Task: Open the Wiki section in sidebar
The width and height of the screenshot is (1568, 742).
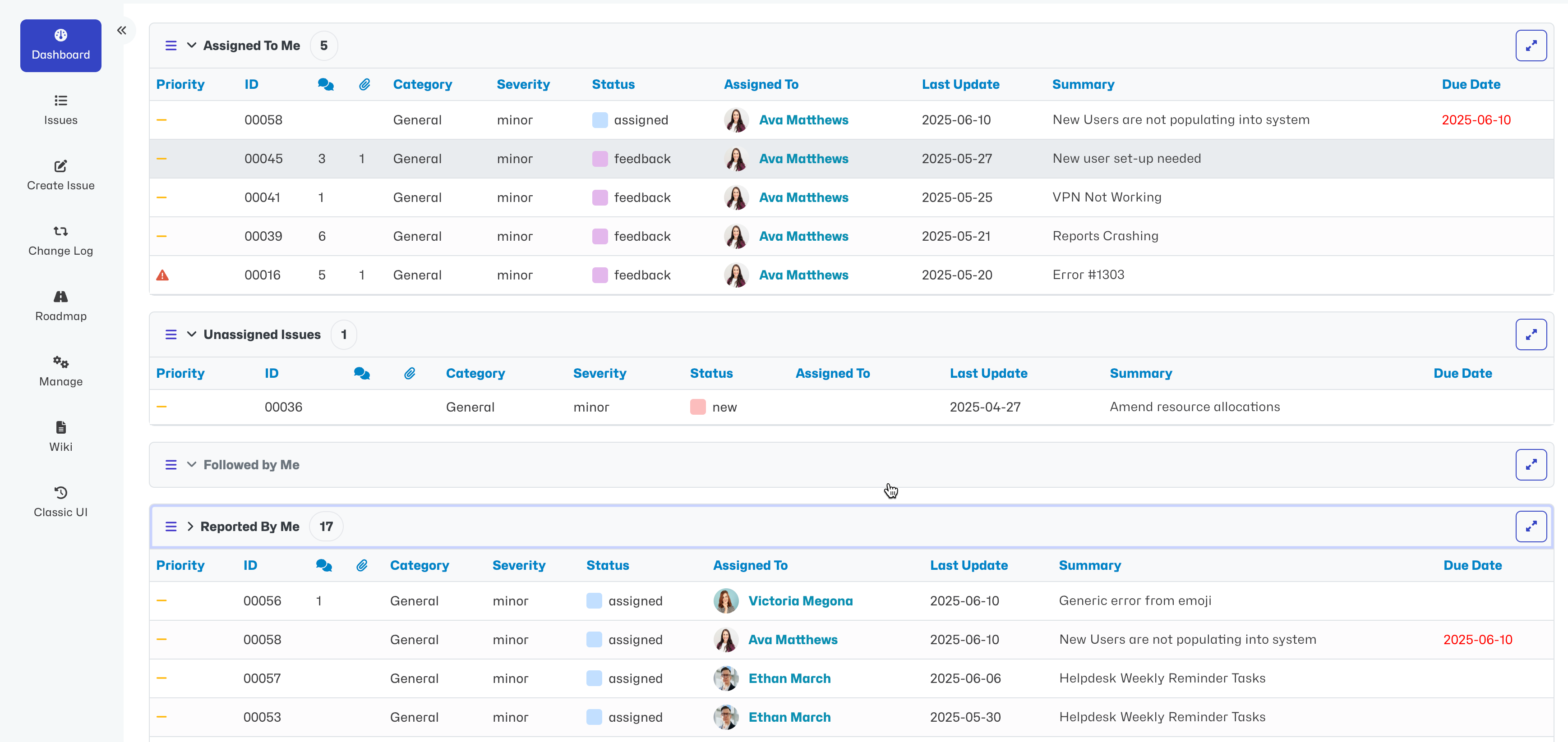Action: click(x=61, y=436)
